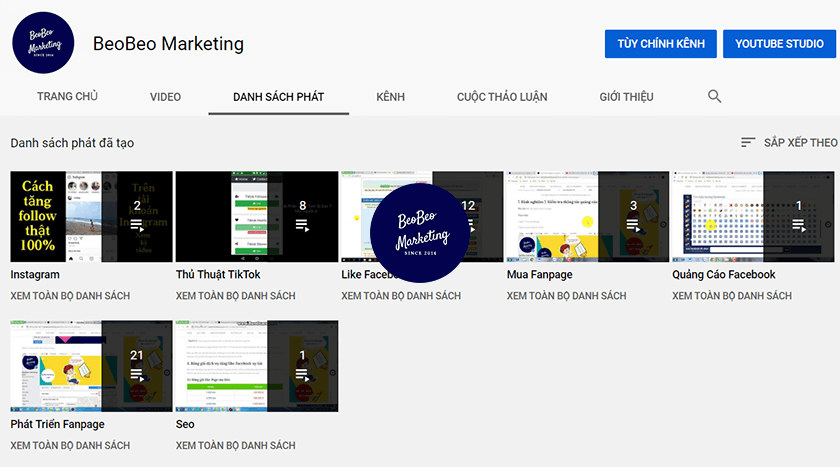View full Instagram playlist link
Image resolution: width=840 pixels, height=467 pixels.
point(70,296)
